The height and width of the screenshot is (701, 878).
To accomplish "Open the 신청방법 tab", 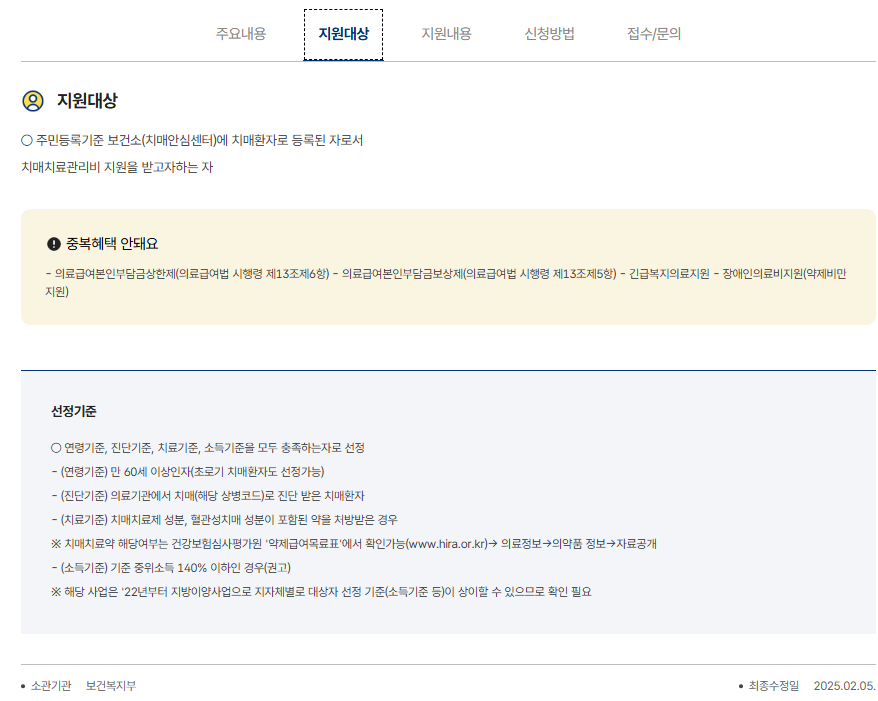I will 549,34.
